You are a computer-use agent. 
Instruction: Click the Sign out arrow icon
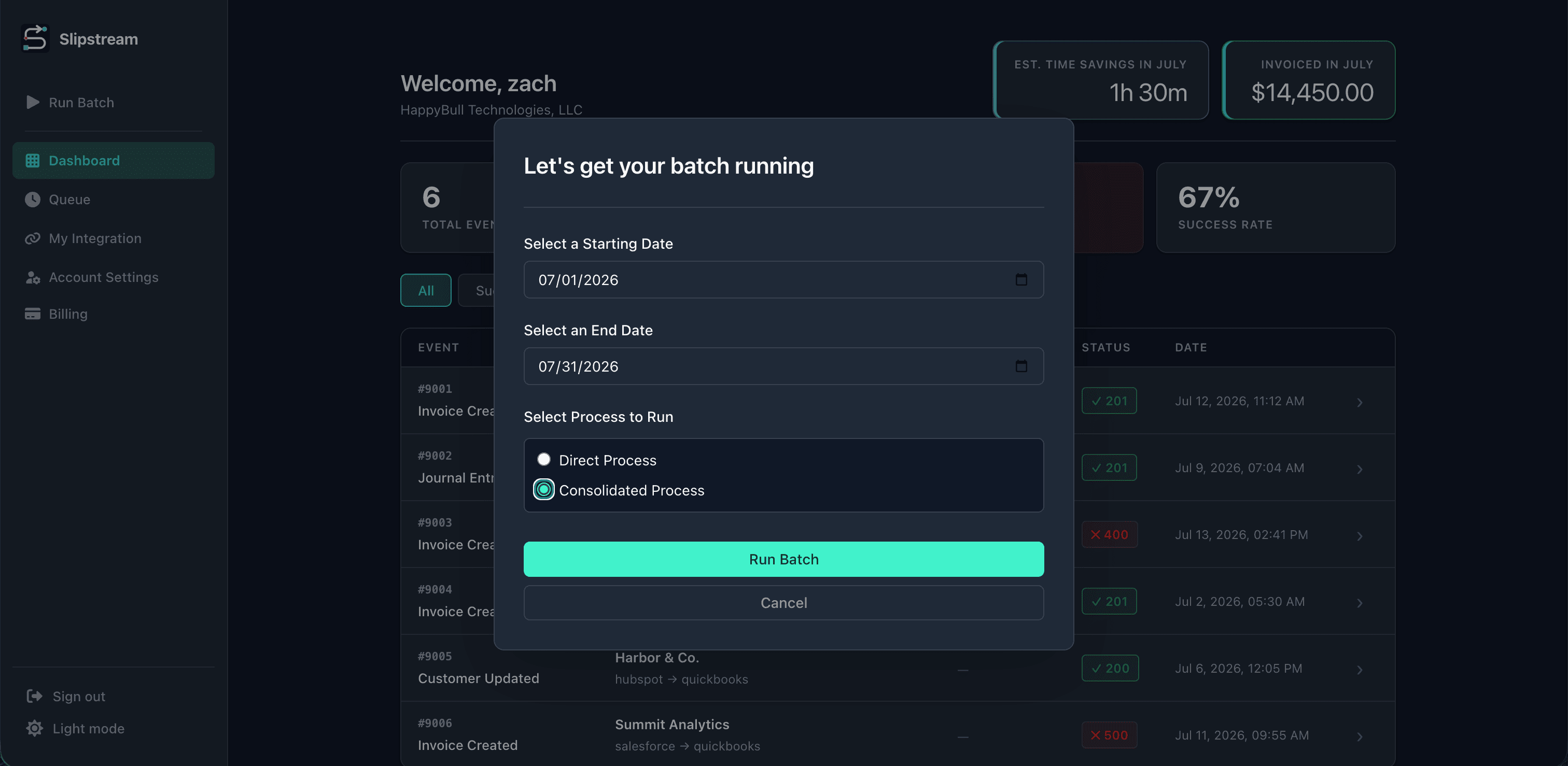coord(34,696)
